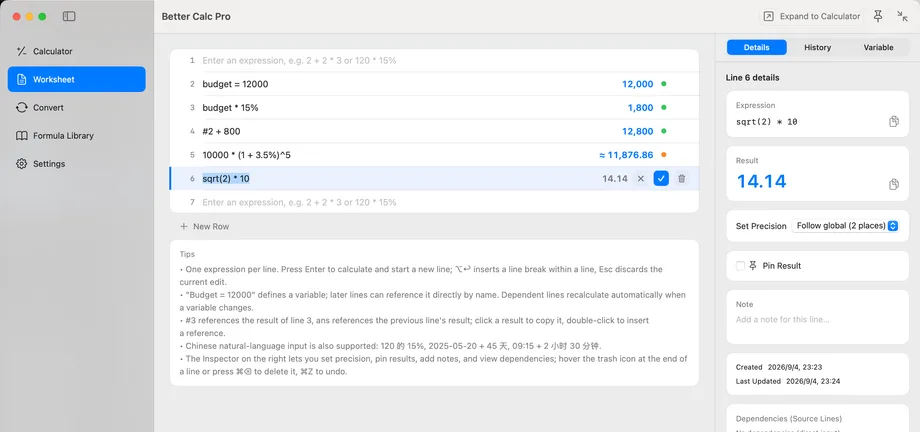This screenshot has height=432, width=920.
Task: Click the Expand to Calculator button
Action: [811, 16]
